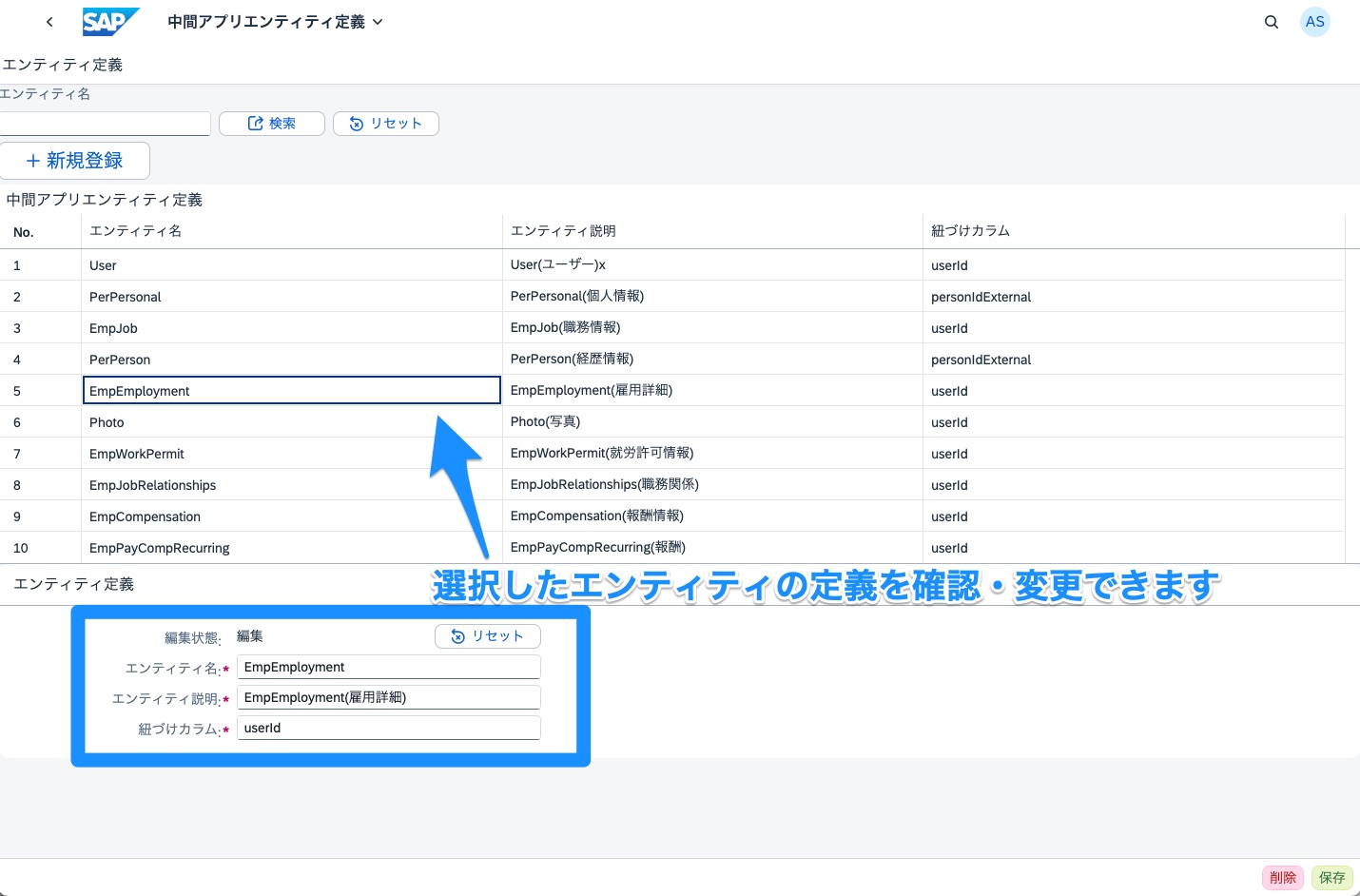
Task: Focus the 紐づけカラム field containing userId
Action: point(389,728)
